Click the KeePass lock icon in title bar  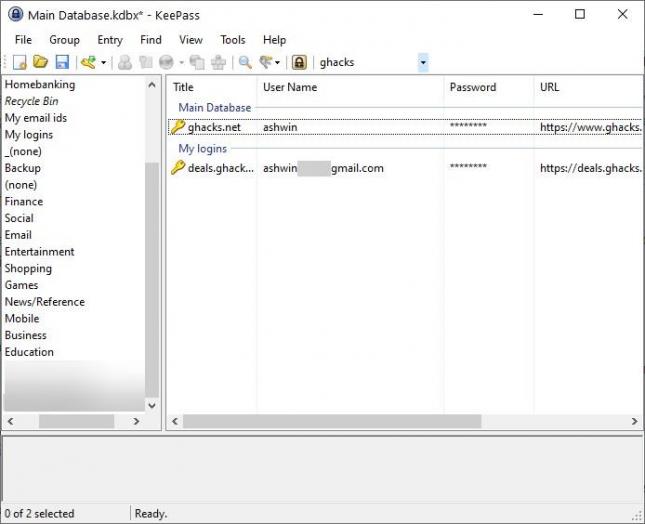point(16,14)
